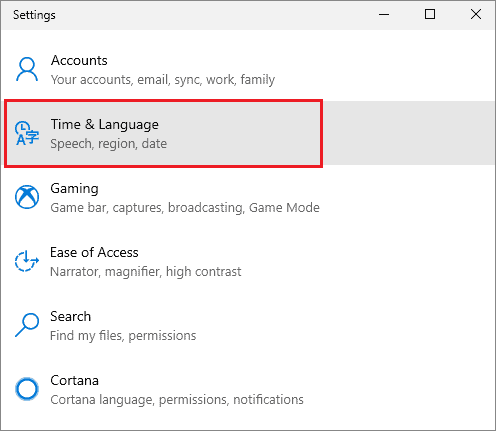The image size is (496, 431).
Task: Click the Search magnifier icon
Action: point(27,325)
